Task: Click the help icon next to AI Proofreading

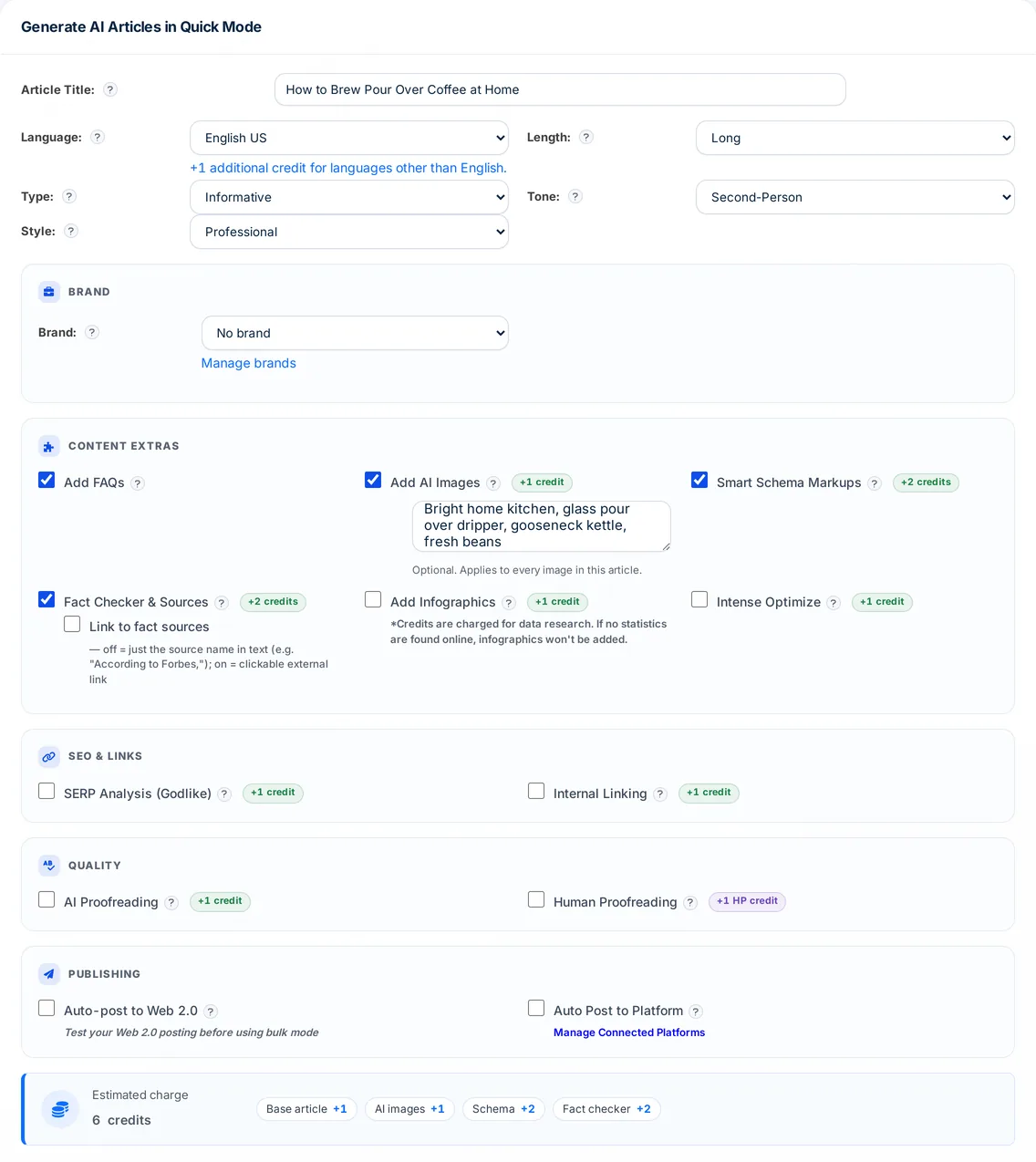Action: click(171, 903)
